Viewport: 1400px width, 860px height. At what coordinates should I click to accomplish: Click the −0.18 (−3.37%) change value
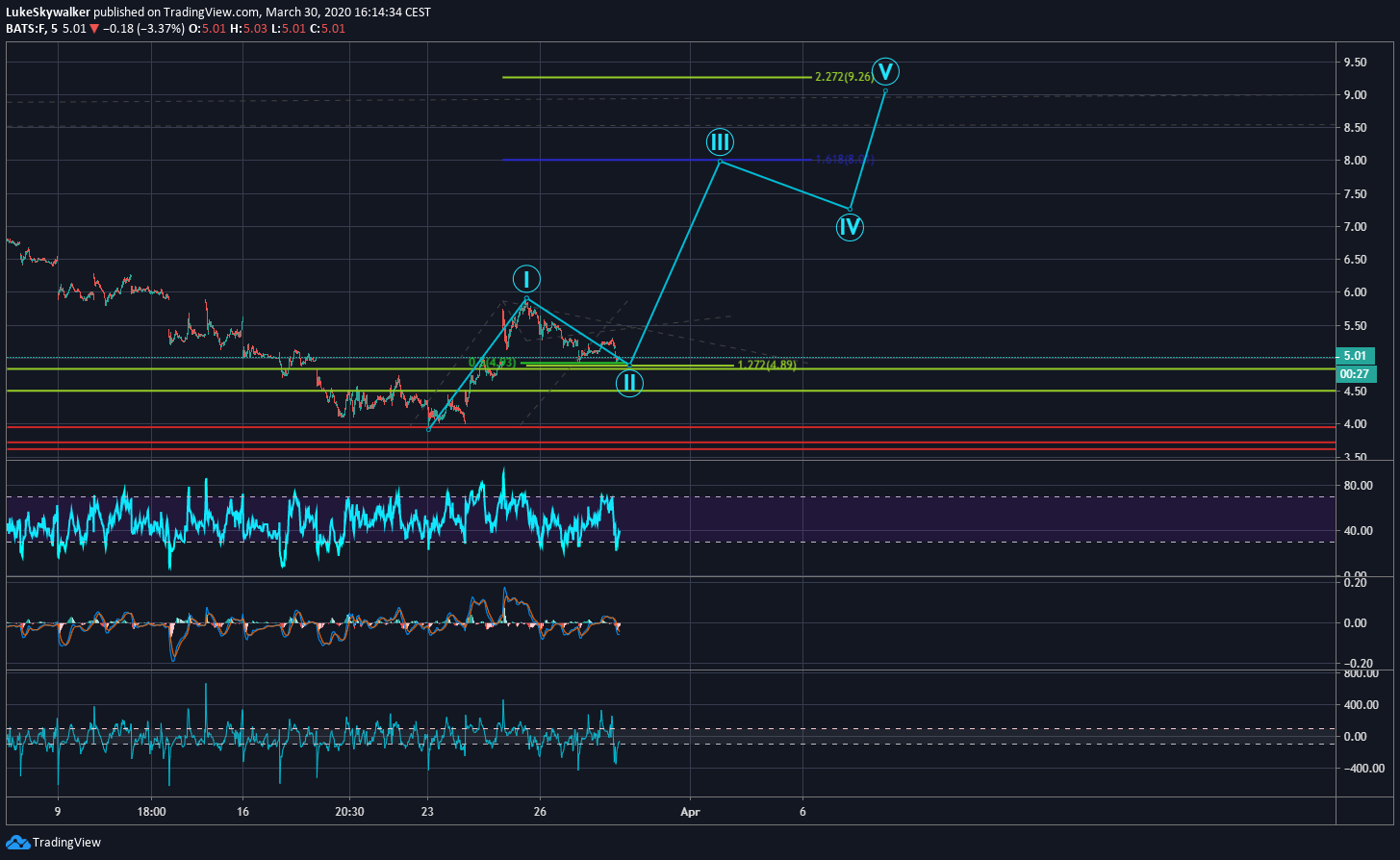coord(146,29)
